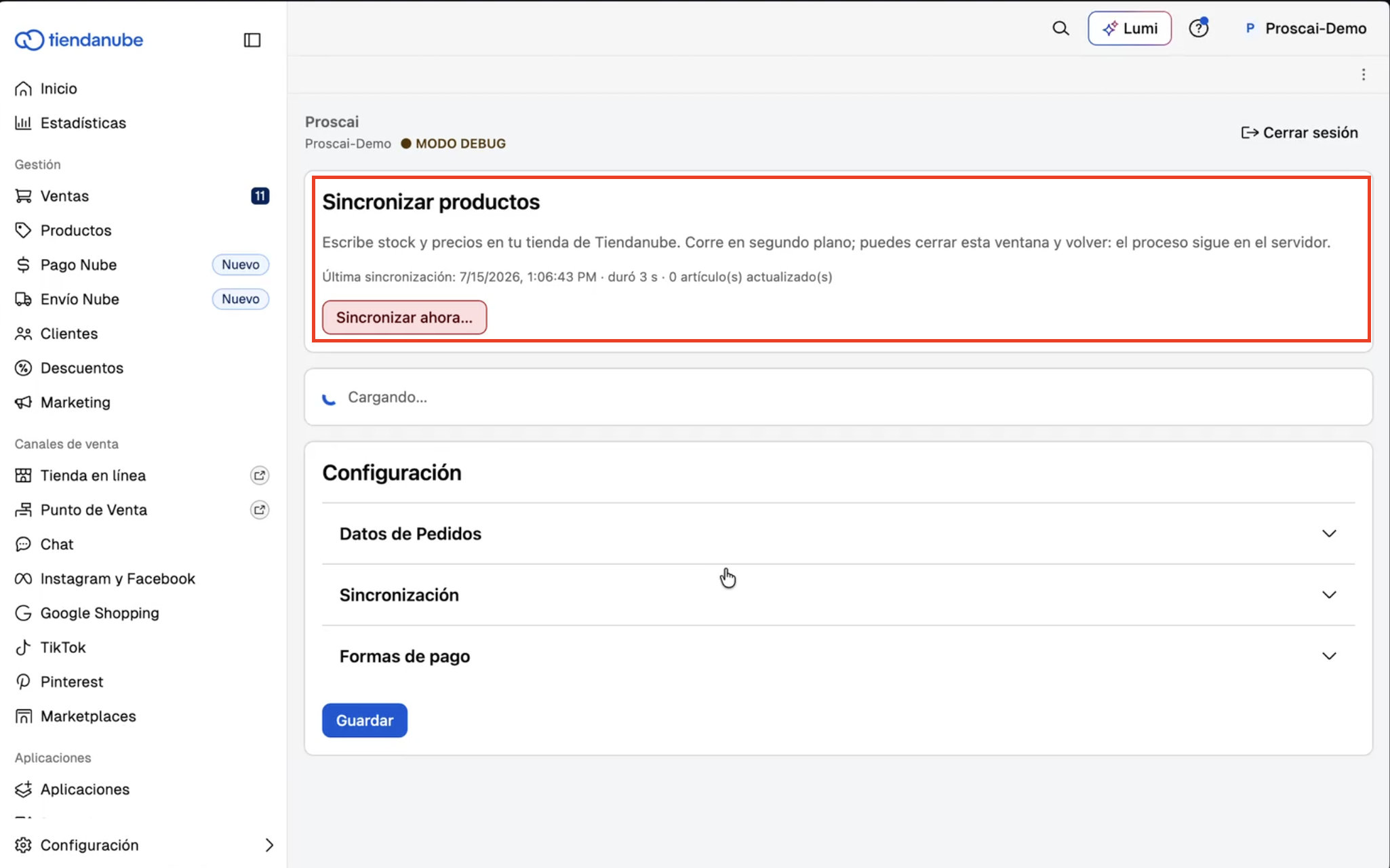Screen dimensions: 1390x868
Task: Click the Estadísticas chart icon
Action: click(x=24, y=123)
